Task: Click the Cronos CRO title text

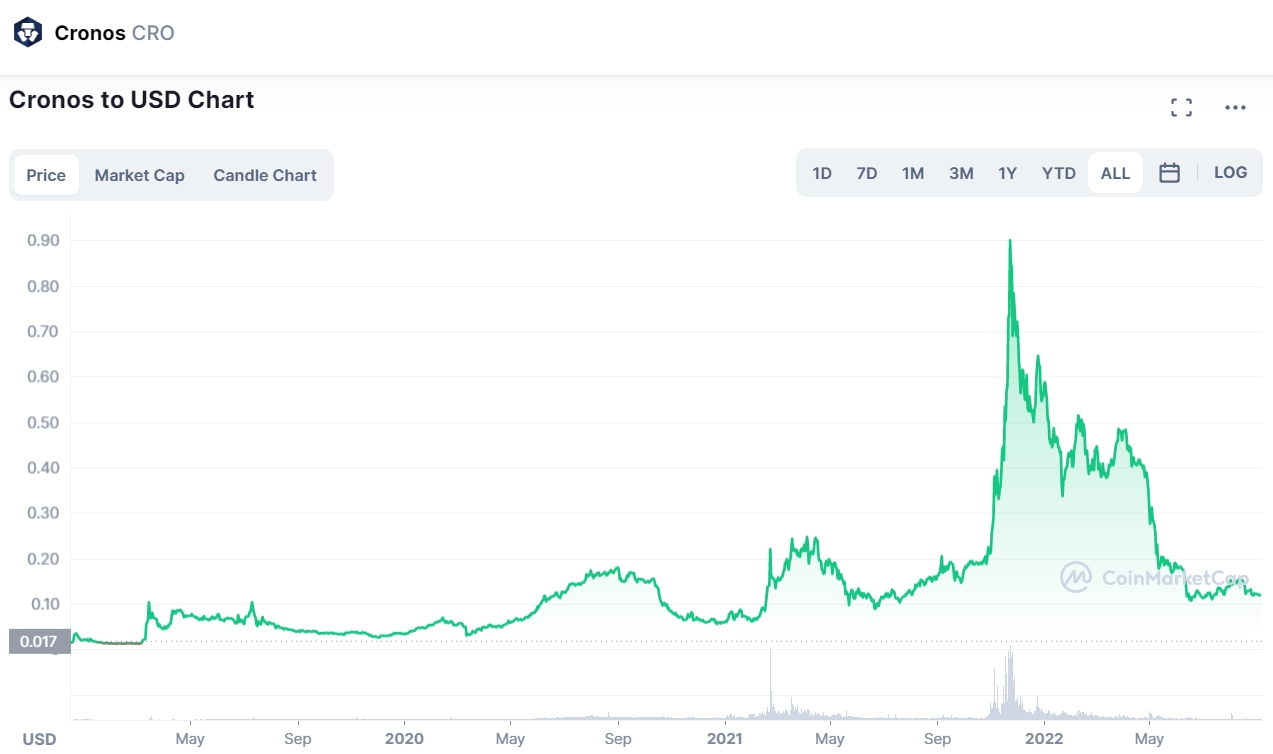Action: [x=114, y=33]
